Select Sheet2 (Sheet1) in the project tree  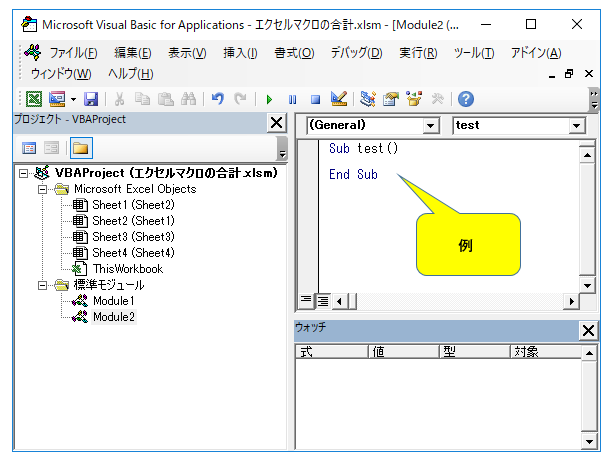133,221
